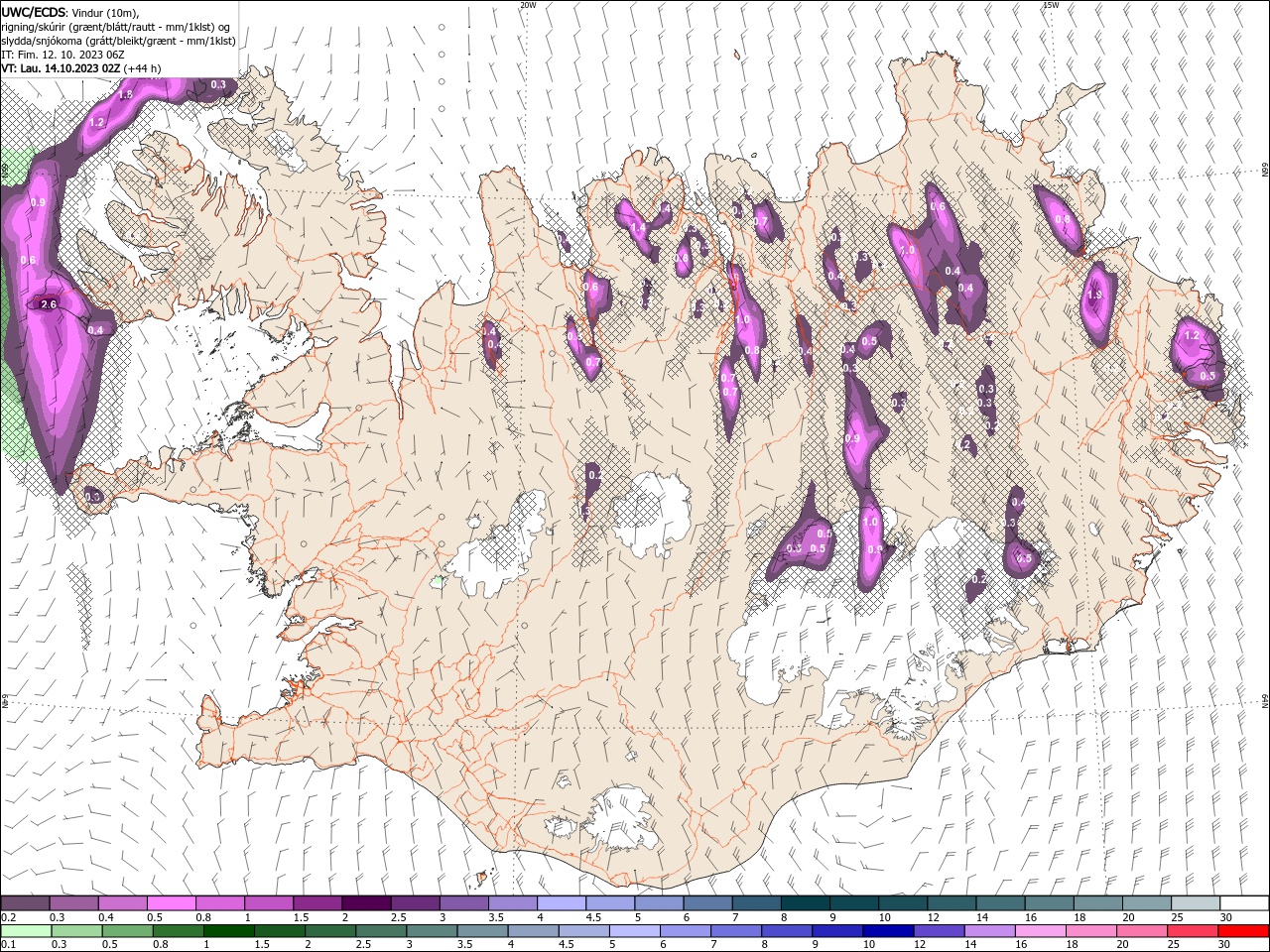This screenshot has width=1270, height=952.
Task: Click the light lavender 5 swatch, lower legend bar
Action: coord(633,931)
